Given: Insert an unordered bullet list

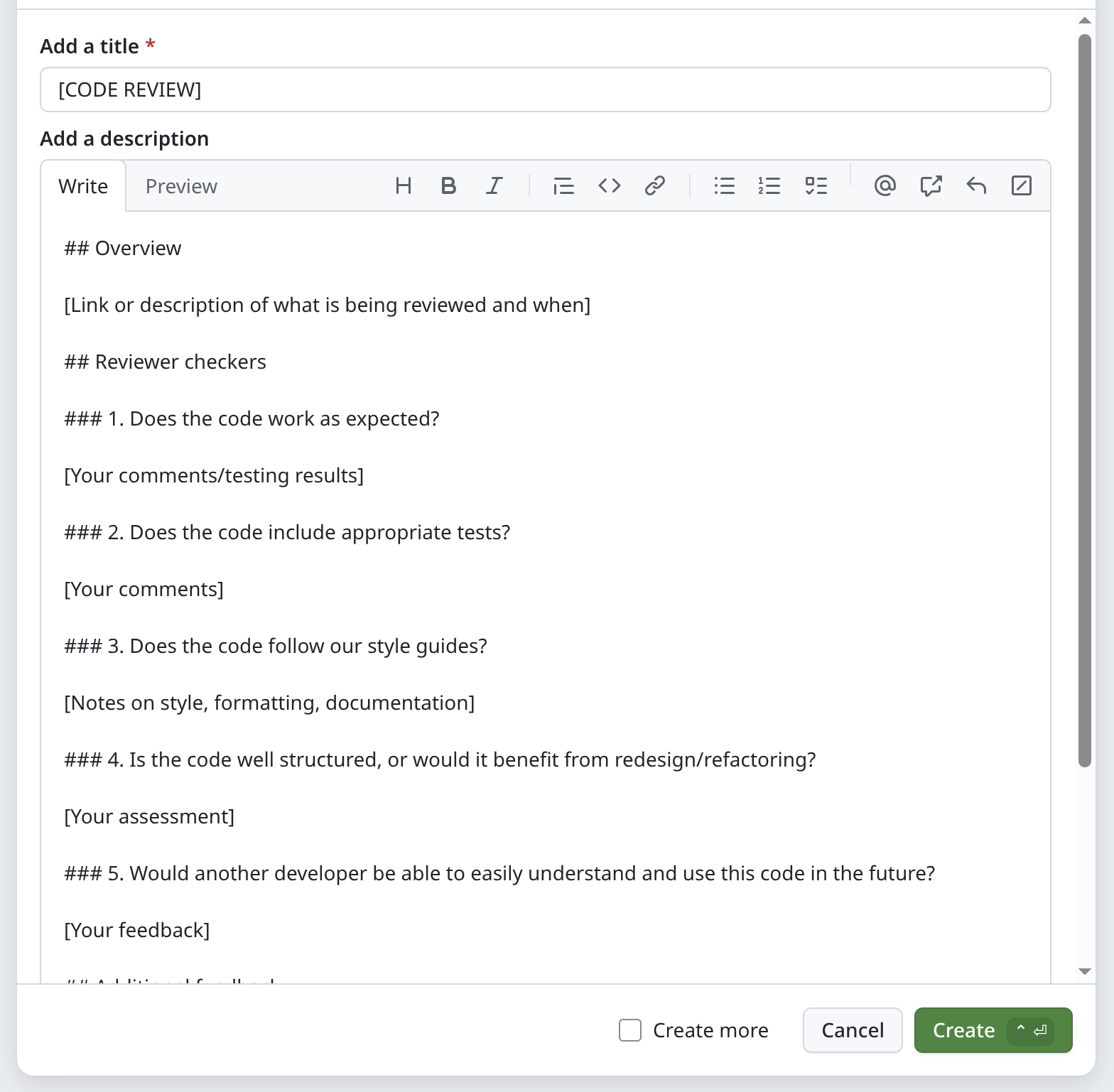Looking at the screenshot, I should coord(724,186).
